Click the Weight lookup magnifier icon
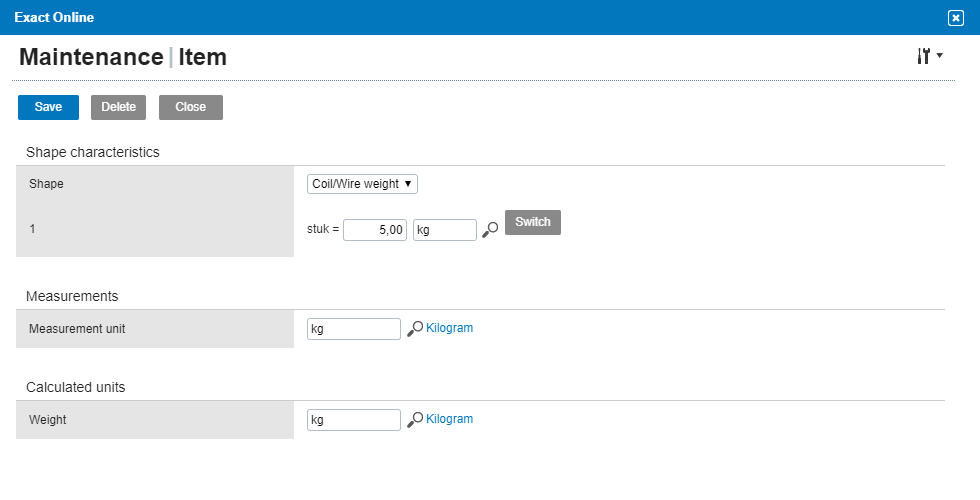This screenshot has width=980, height=500. [x=415, y=420]
